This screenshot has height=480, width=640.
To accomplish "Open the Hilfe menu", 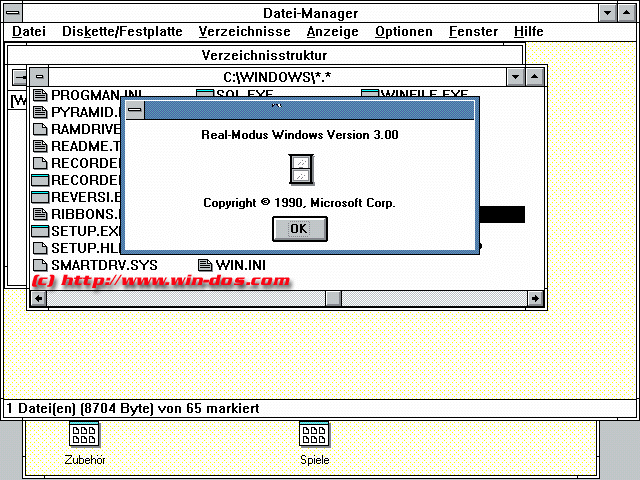I will pyautogui.click(x=528, y=31).
